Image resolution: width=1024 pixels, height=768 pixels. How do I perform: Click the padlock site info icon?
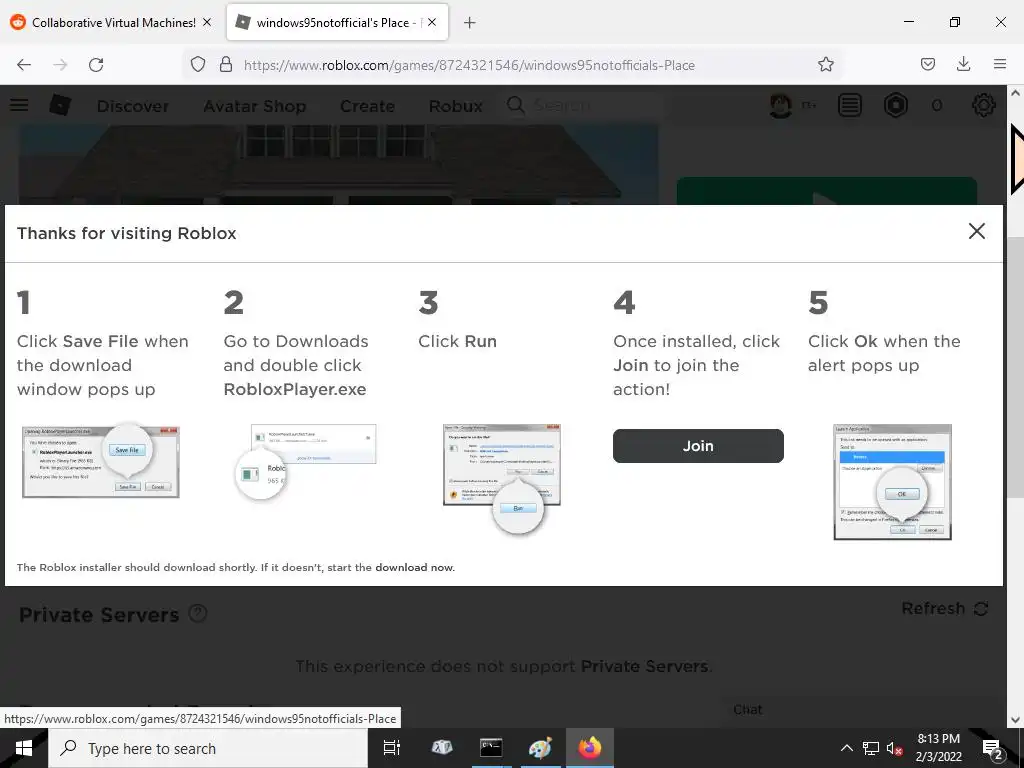click(x=226, y=65)
